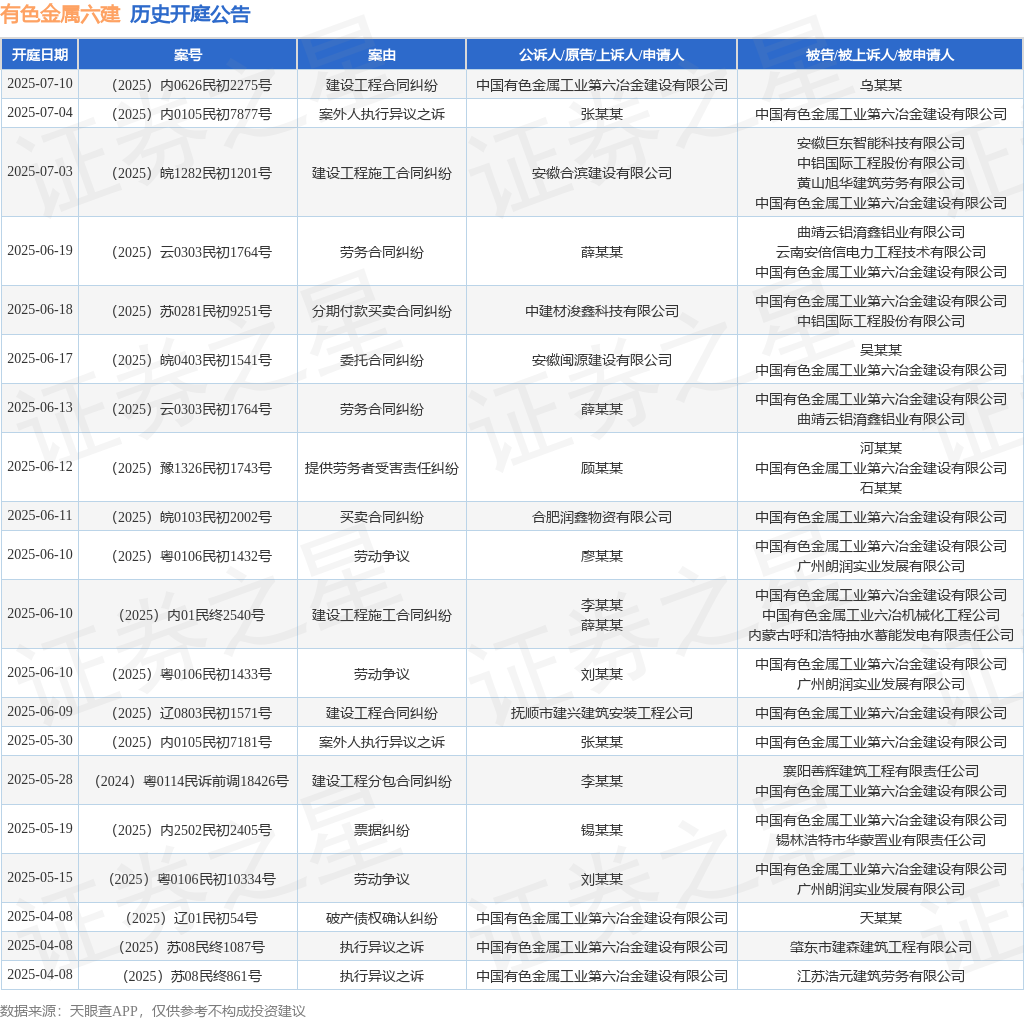Click the date 2025-06-09

[40, 711]
